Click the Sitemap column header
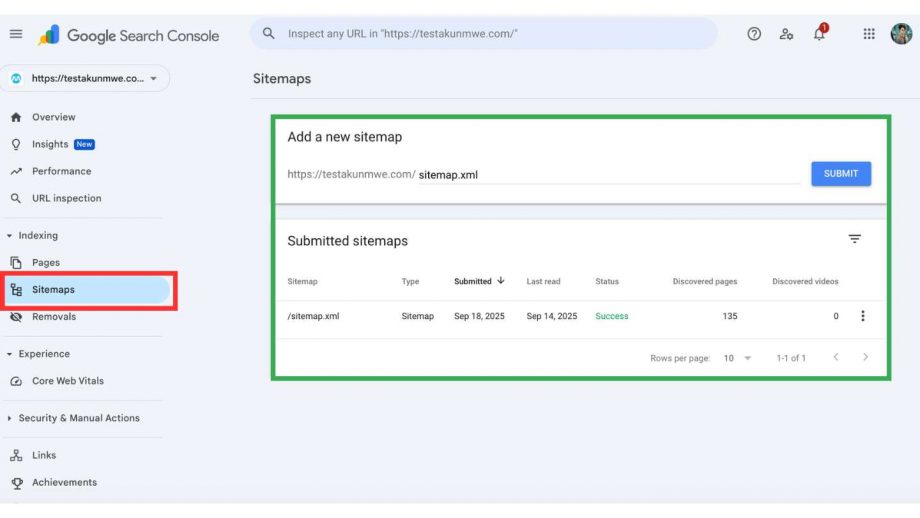The image size is (920, 518). tap(302, 282)
